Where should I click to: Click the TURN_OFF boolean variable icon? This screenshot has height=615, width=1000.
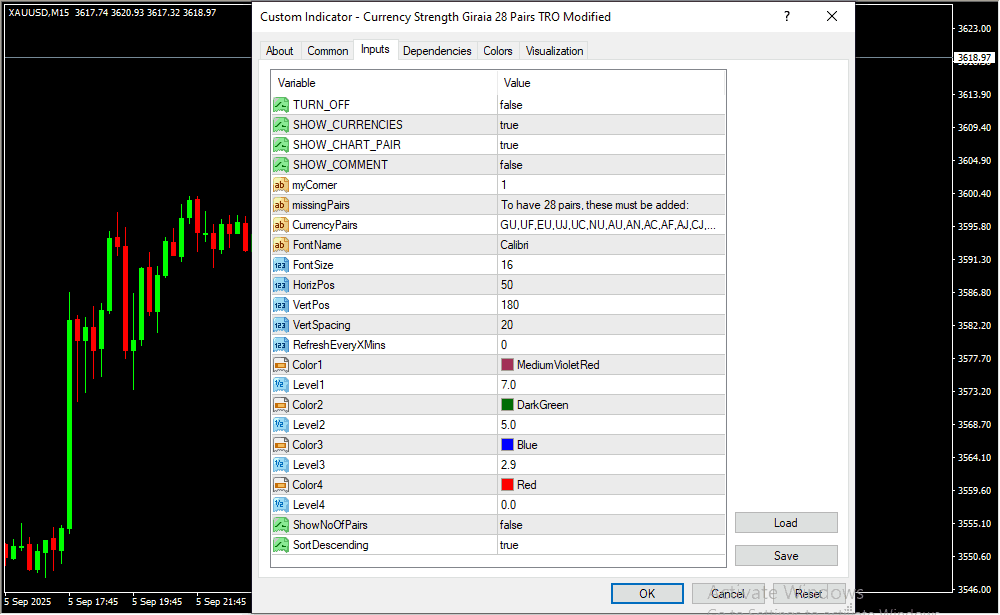281,105
